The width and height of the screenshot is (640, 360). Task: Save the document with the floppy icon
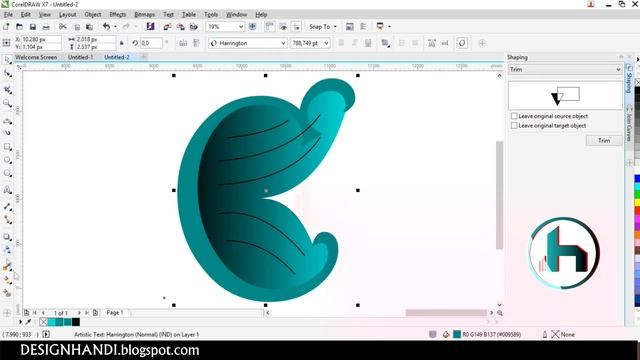tap(33, 27)
